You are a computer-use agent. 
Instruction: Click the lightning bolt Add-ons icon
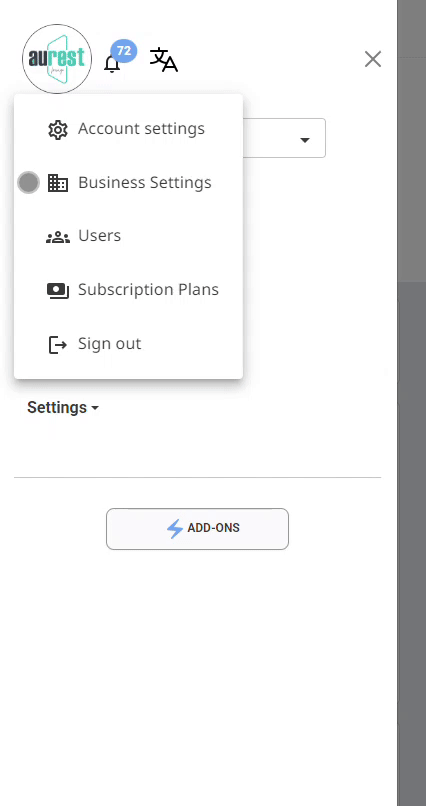click(x=175, y=528)
